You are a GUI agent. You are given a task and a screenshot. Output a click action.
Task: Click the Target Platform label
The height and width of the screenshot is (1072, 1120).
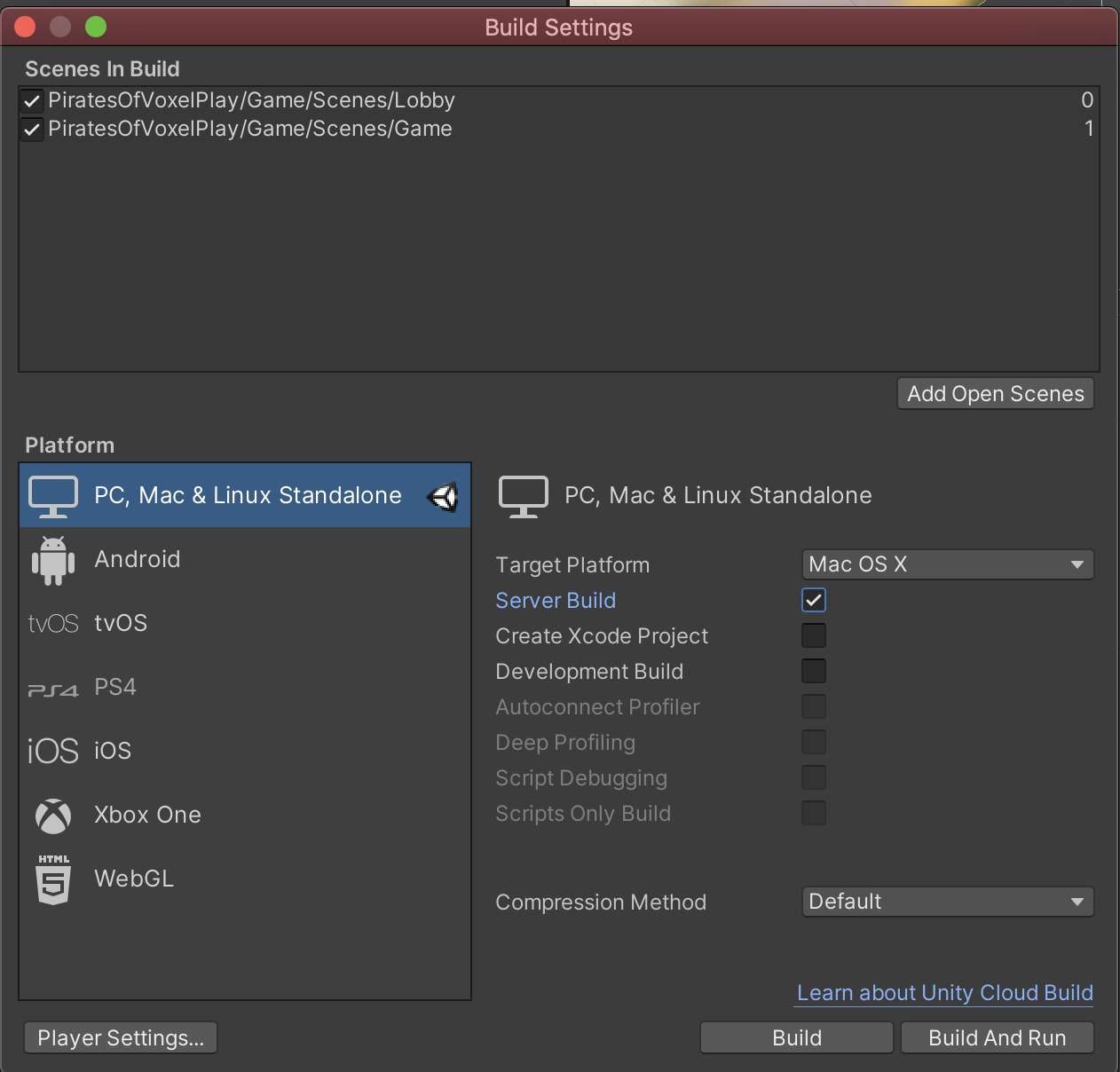point(572,565)
